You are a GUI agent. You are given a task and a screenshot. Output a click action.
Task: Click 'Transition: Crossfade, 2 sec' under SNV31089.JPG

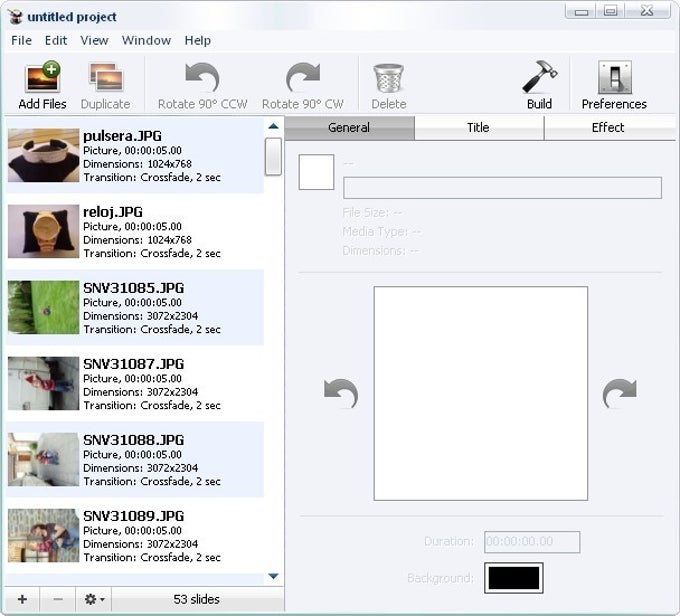click(152, 557)
